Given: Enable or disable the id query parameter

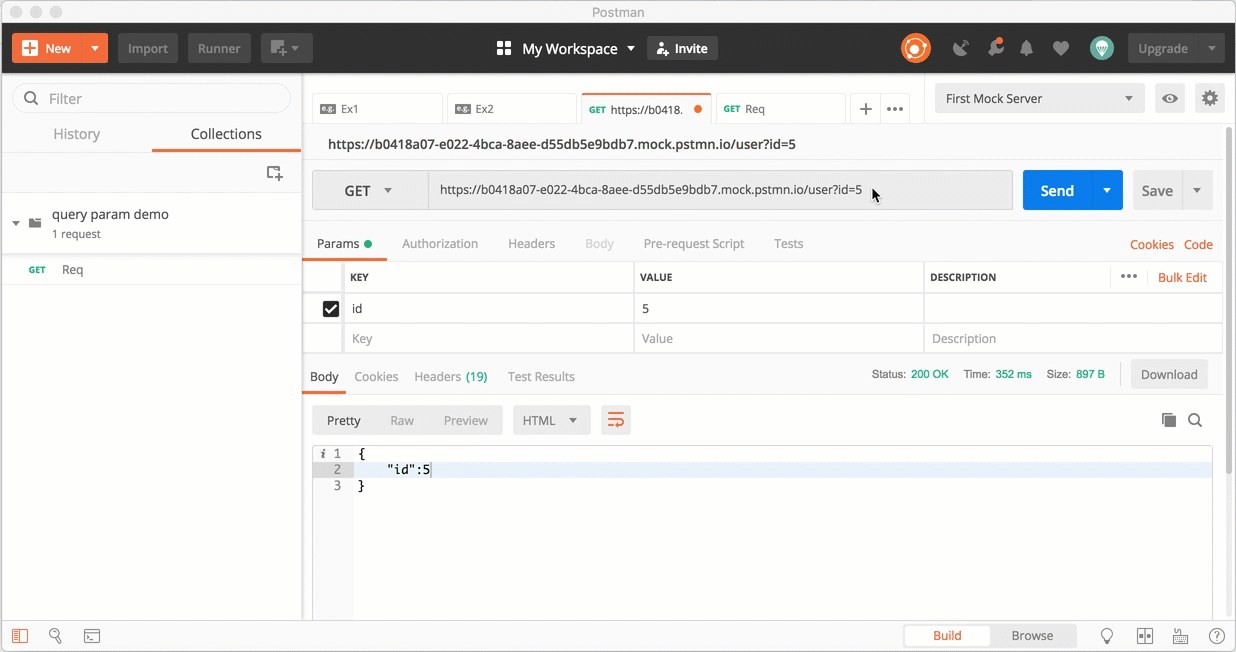Looking at the screenshot, I should click(329, 308).
